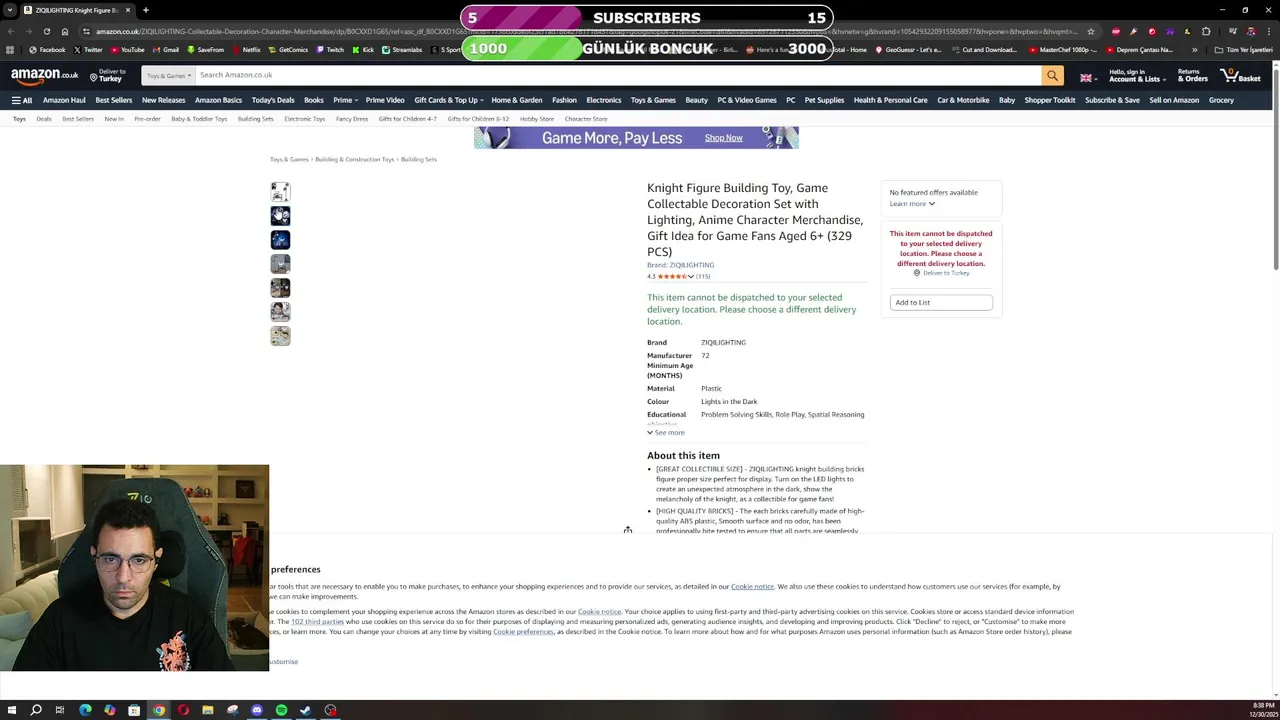The image size is (1280, 720).
Task: Bookmark the page with the star icon
Action: pos(1091,31)
